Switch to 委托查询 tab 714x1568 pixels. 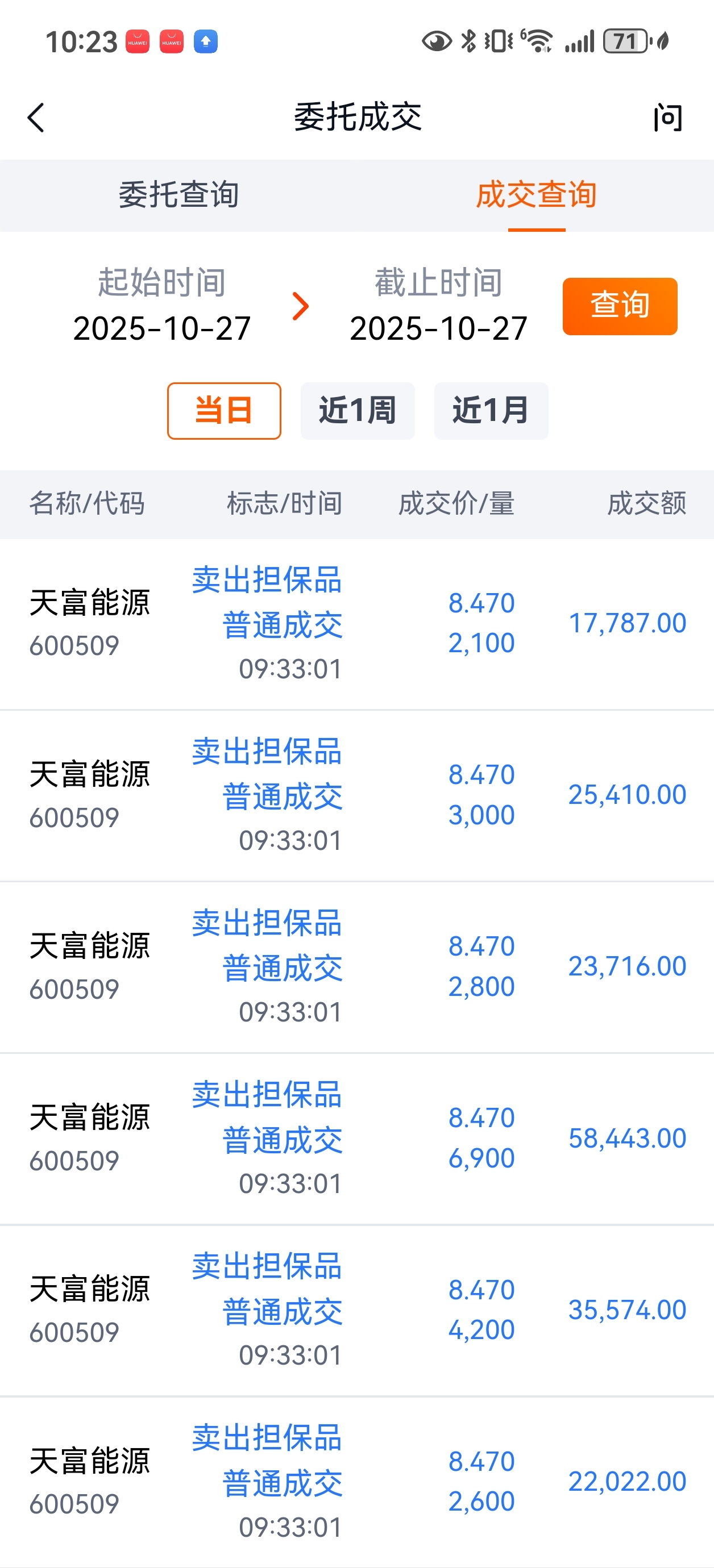tap(178, 195)
